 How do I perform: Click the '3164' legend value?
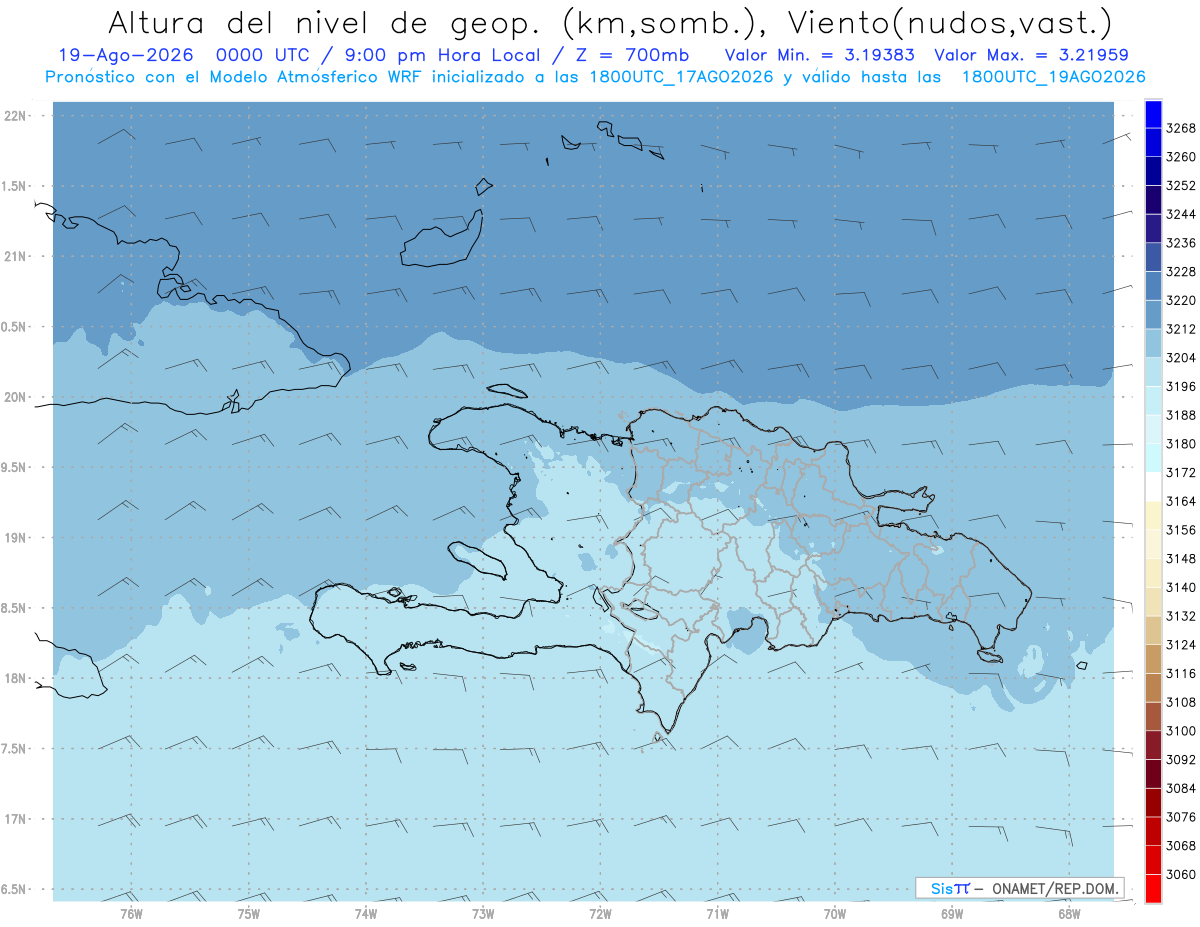pyautogui.click(x=1180, y=501)
